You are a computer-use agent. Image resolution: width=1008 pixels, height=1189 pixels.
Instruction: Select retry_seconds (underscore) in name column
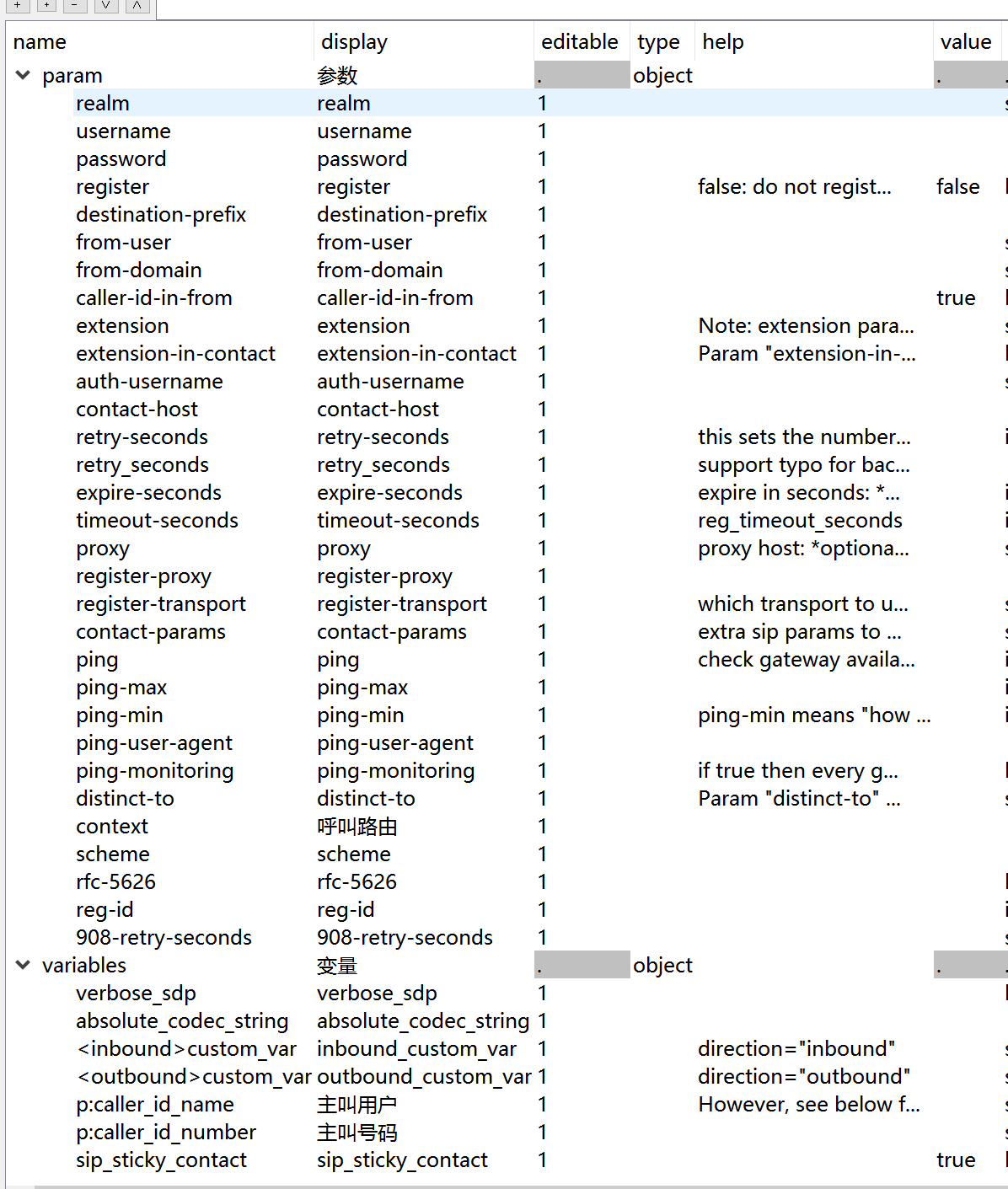coord(142,465)
